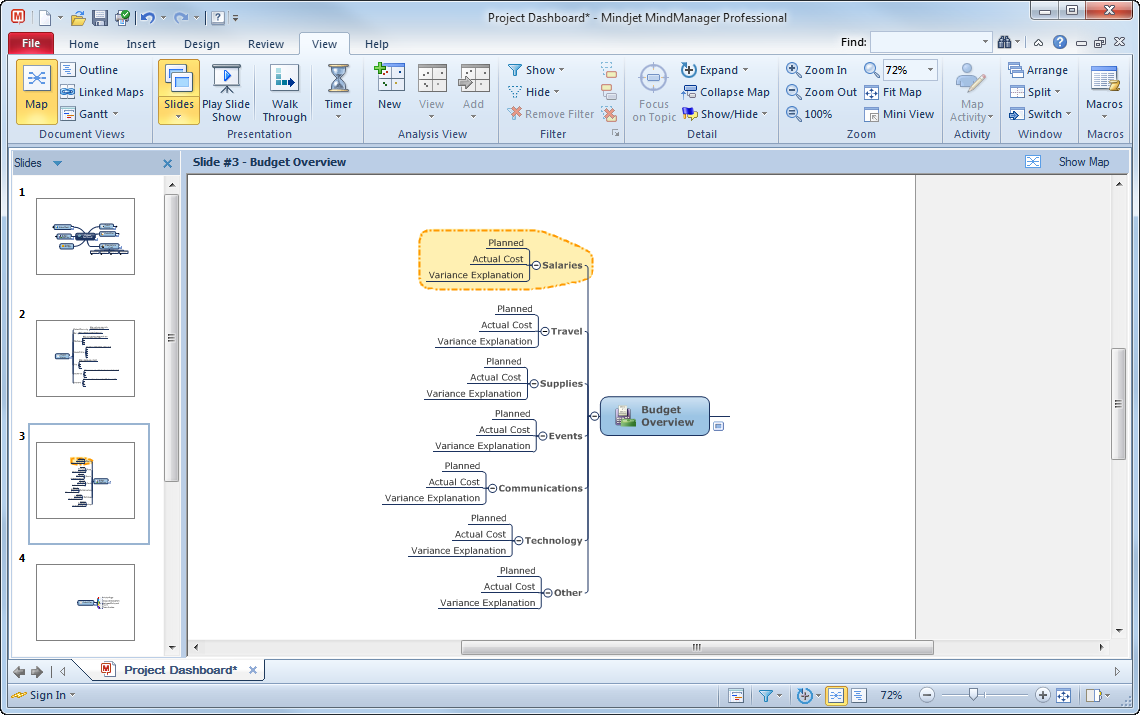The image size is (1140, 715).
Task: Select slide 4 thumbnail
Action: 85,602
